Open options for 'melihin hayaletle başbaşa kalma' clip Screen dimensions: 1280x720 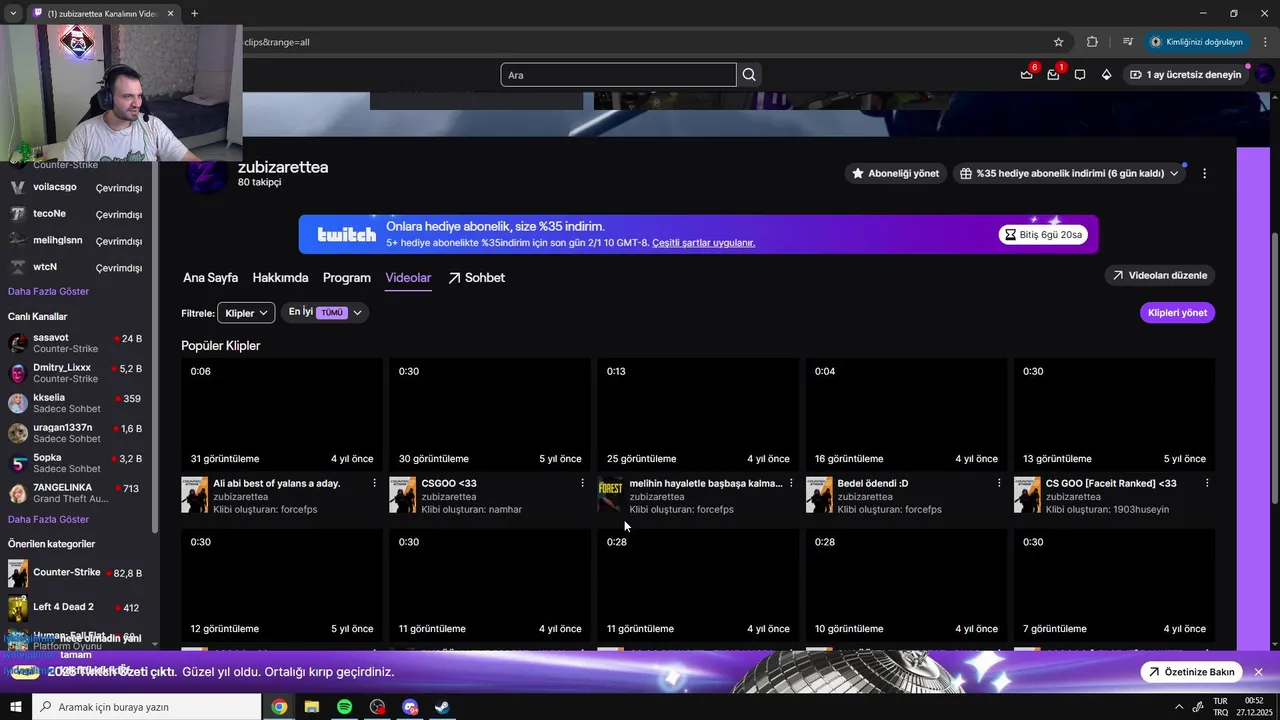pos(790,483)
